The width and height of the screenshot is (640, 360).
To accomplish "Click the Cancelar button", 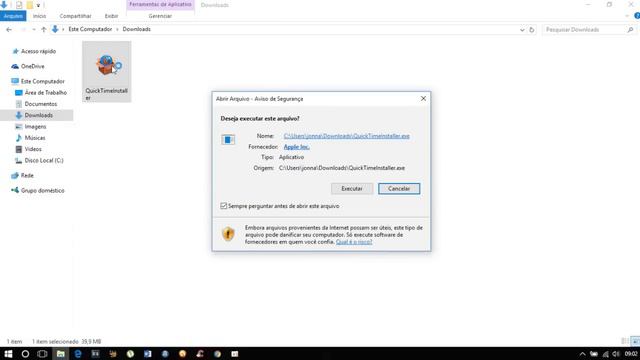I will pyautogui.click(x=399, y=189).
